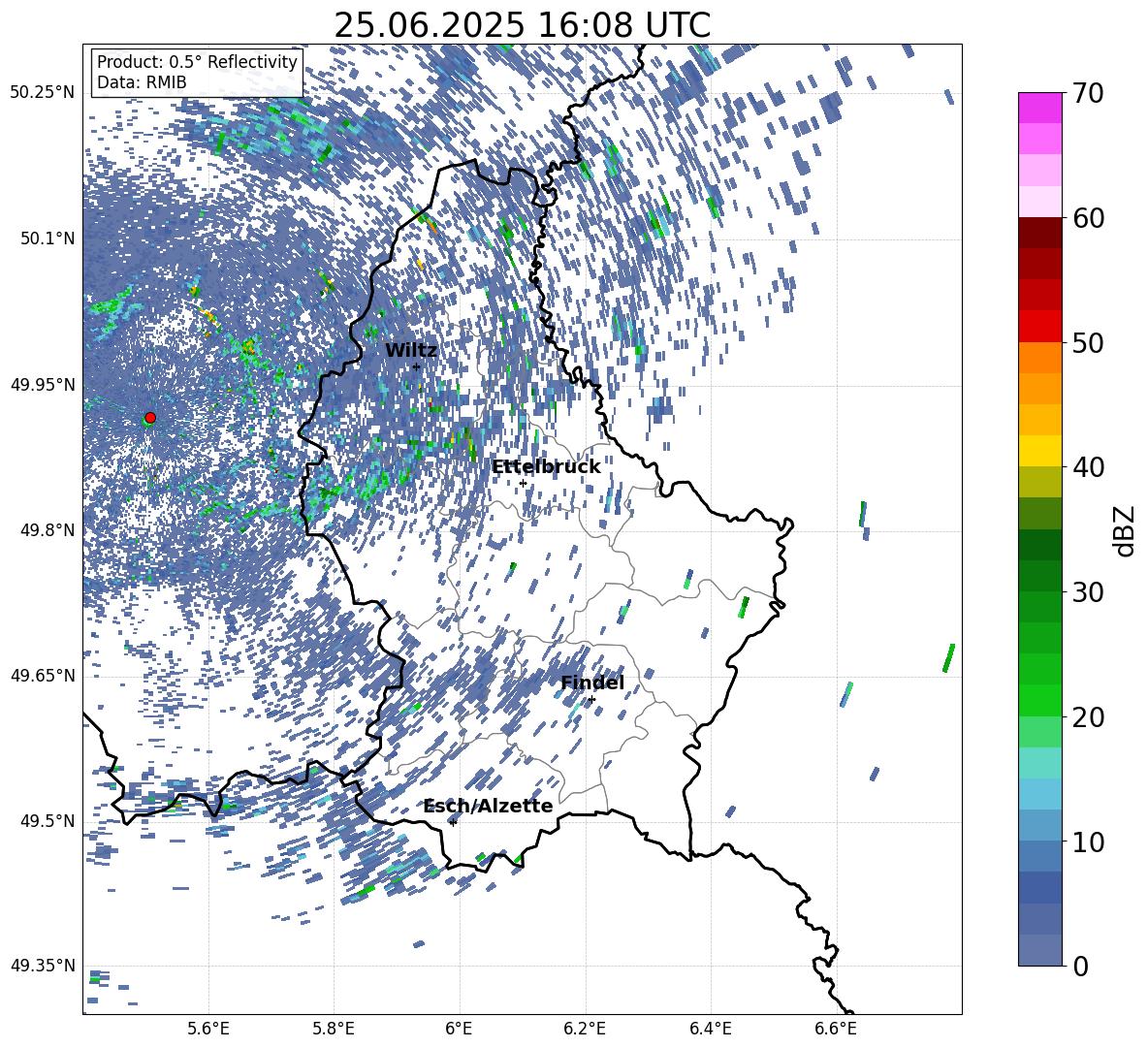Click the Ettelbruck cross marker
This screenshot has width=1148, height=1048.
[x=523, y=483]
